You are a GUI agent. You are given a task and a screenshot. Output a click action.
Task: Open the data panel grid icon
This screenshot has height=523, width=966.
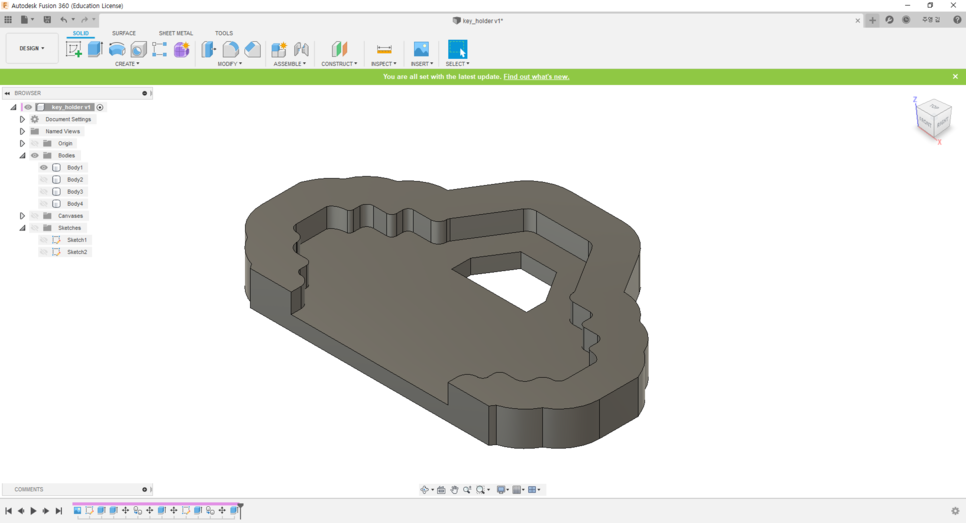(8, 20)
